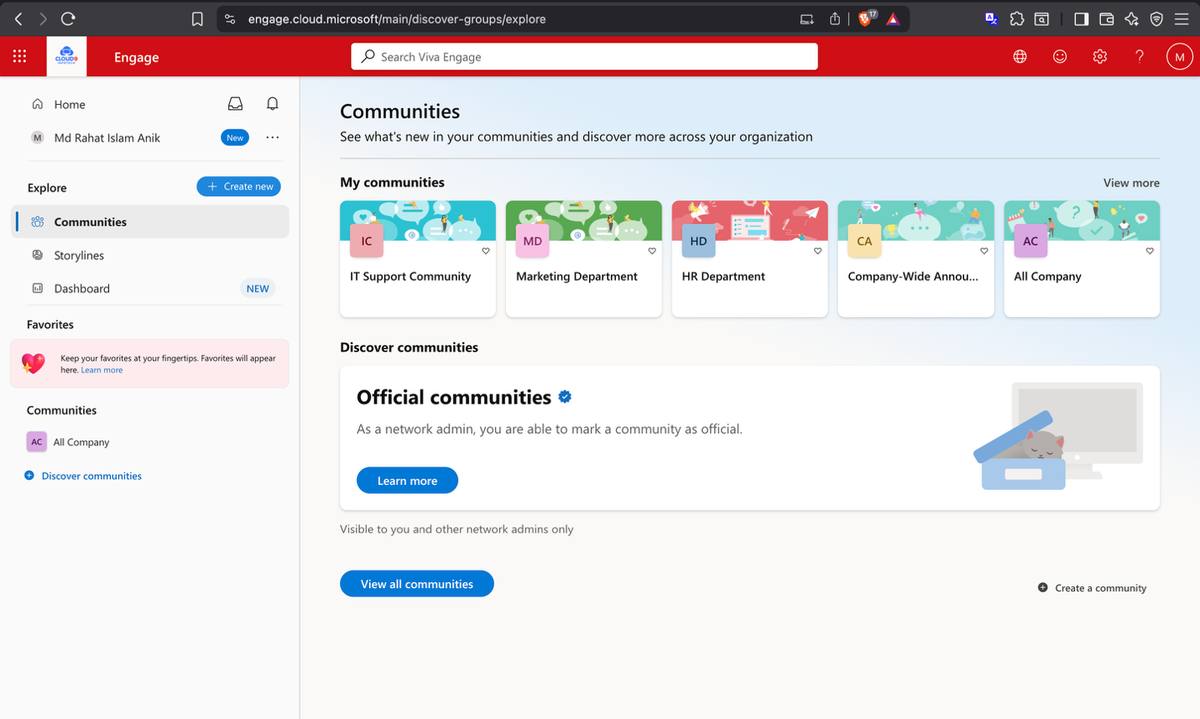Click browser share icon
This screenshot has height=719, width=1200.
coord(835,18)
